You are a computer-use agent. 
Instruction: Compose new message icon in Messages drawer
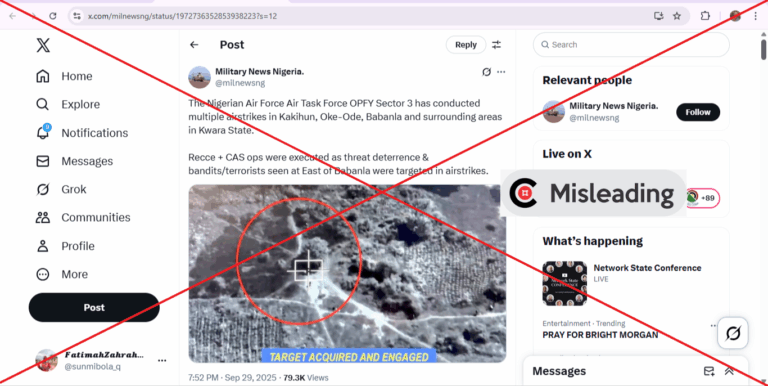click(709, 371)
